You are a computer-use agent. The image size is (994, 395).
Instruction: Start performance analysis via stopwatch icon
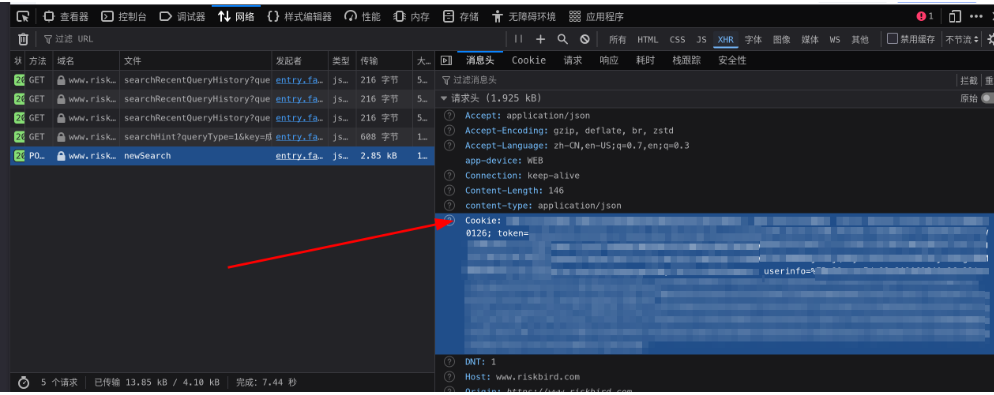point(23,382)
